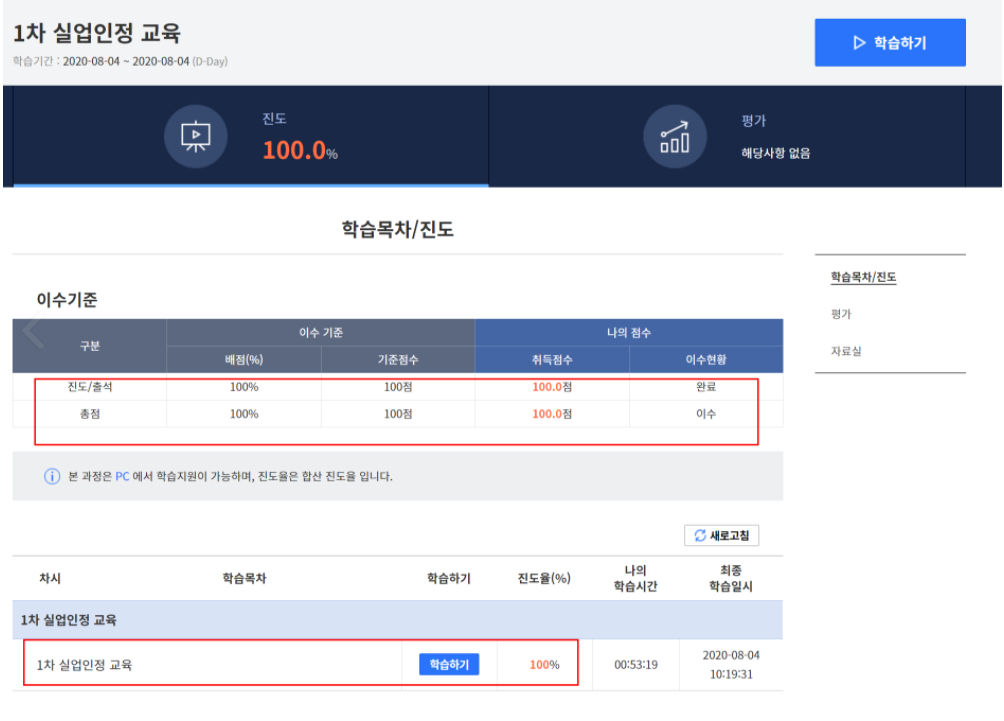This screenshot has height=721, width=1004.
Task: Click the 총점 row label
Action: [x=90, y=414]
